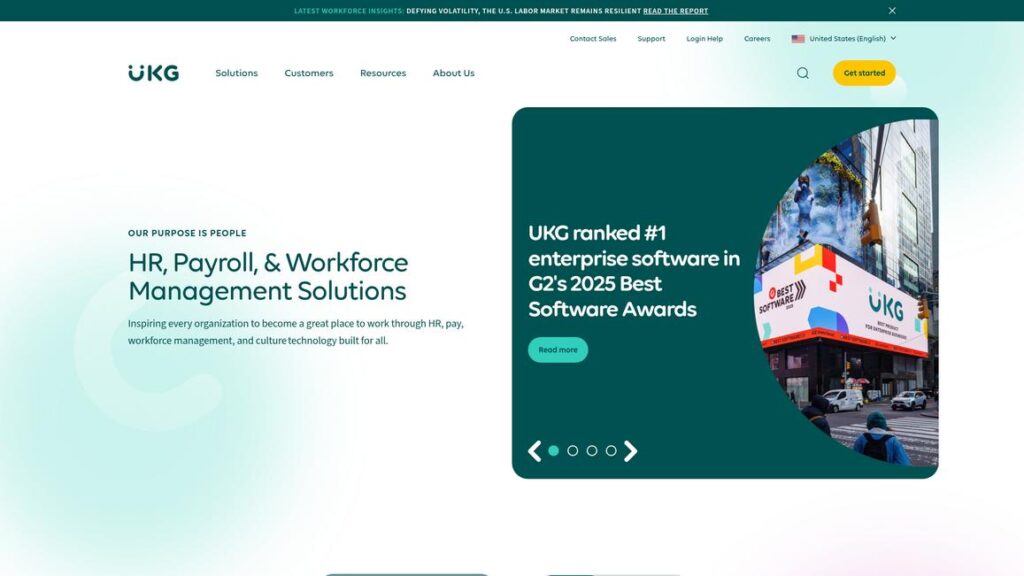Dismiss the announcement banner with the X

892,10
